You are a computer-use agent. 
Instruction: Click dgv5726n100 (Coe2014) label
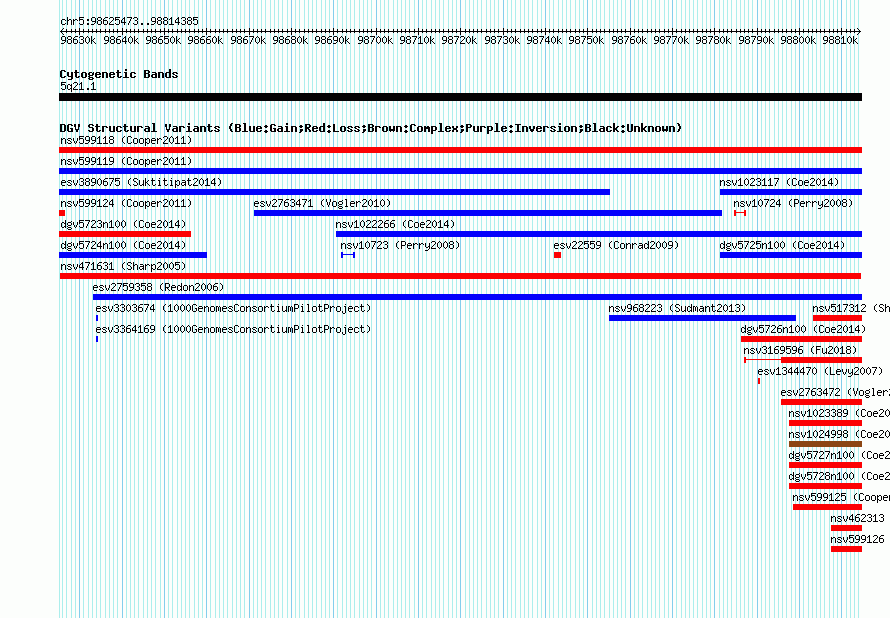803,329
